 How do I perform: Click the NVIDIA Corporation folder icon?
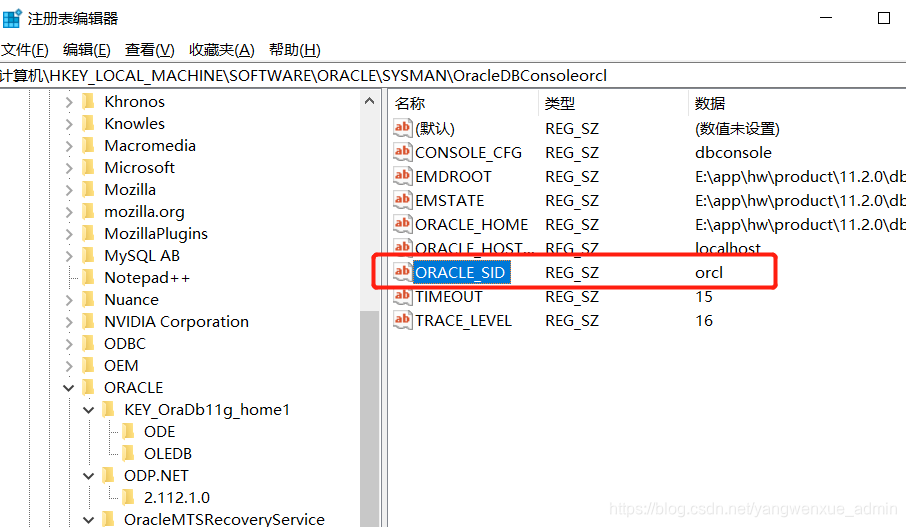[88, 321]
